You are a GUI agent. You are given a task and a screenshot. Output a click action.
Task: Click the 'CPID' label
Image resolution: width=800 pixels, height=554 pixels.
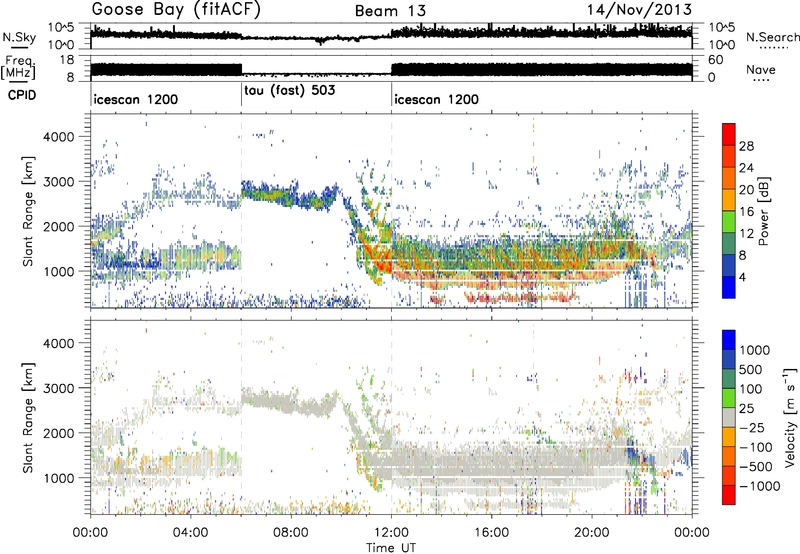(22, 95)
